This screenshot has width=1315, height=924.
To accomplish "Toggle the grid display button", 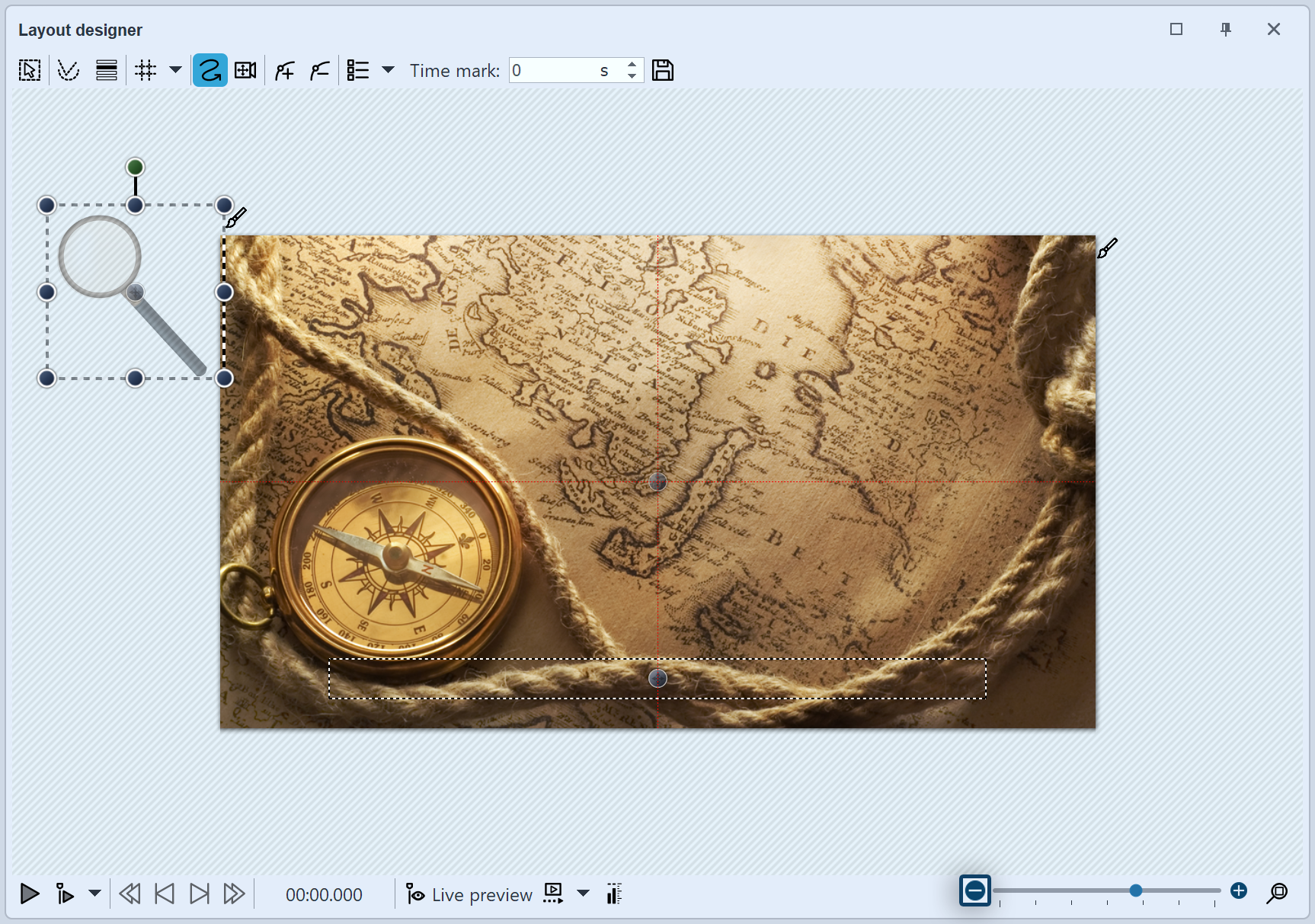I will pyautogui.click(x=146, y=71).
